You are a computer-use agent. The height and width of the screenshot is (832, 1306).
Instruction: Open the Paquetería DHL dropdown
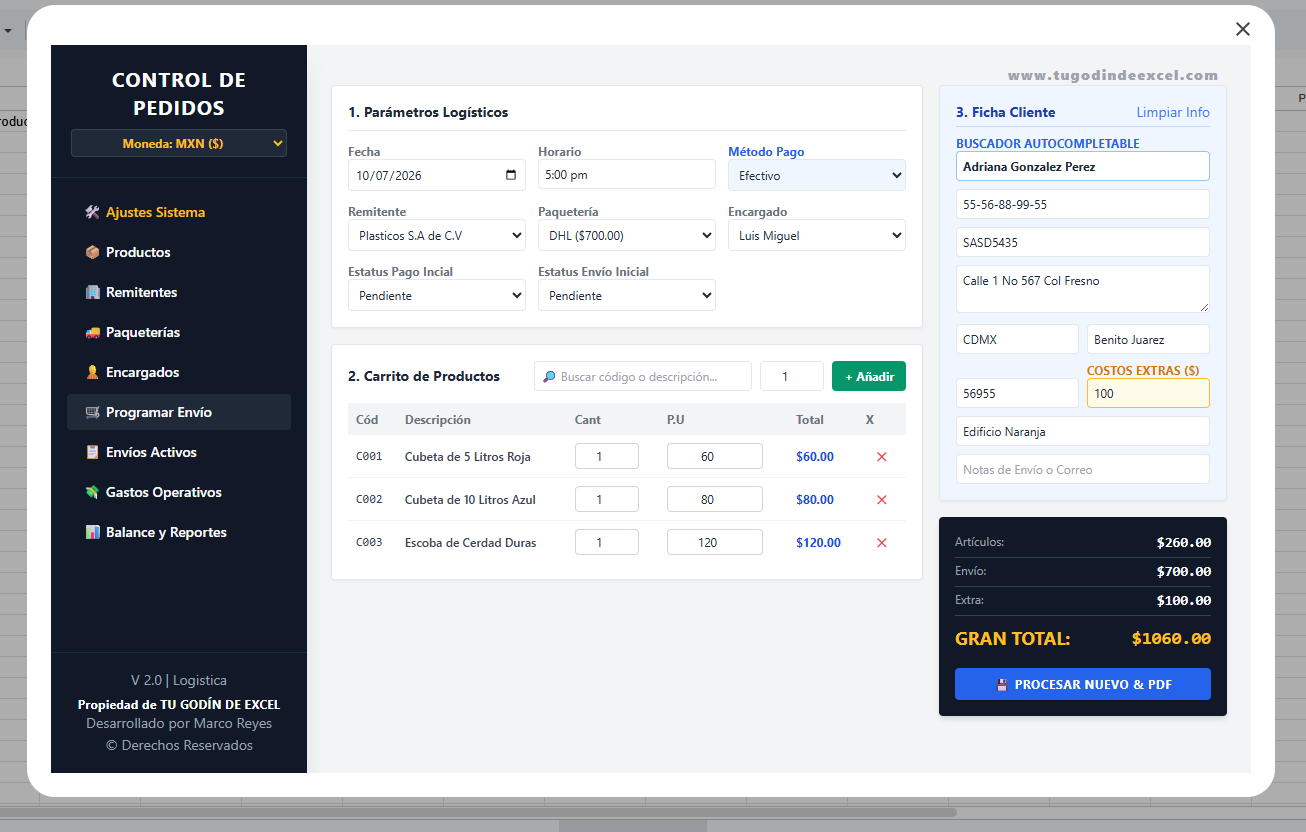click(627, 235)
